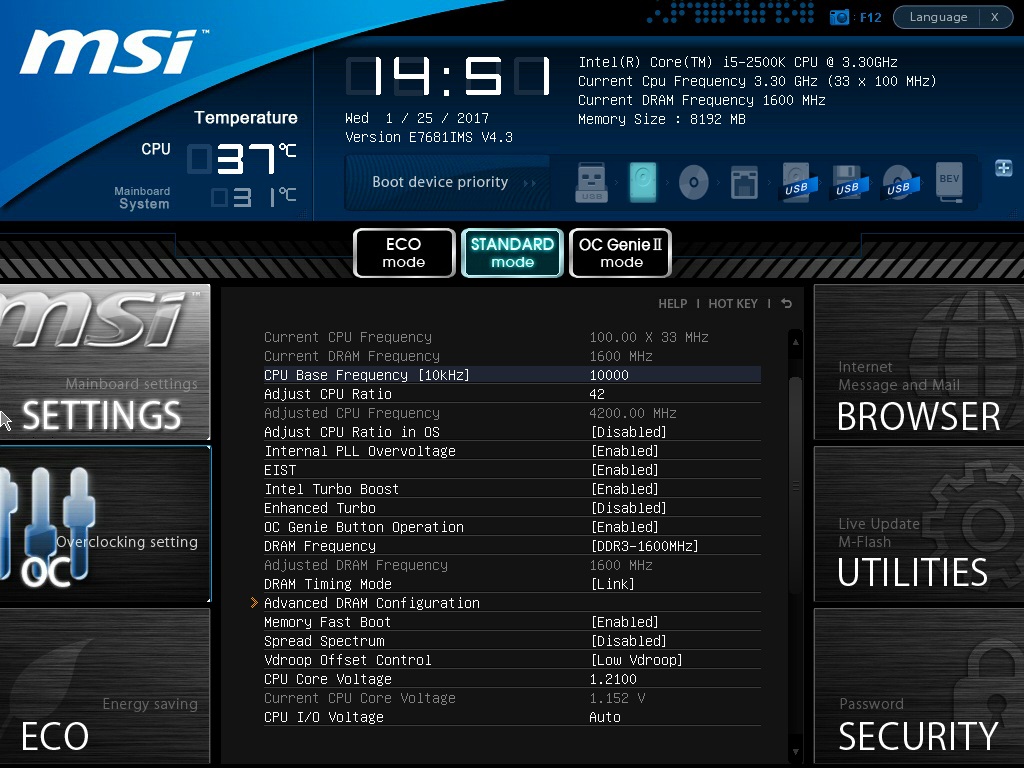Click the settings list scrollbar down arrow
1024x768 pixels.
point(795,752)
